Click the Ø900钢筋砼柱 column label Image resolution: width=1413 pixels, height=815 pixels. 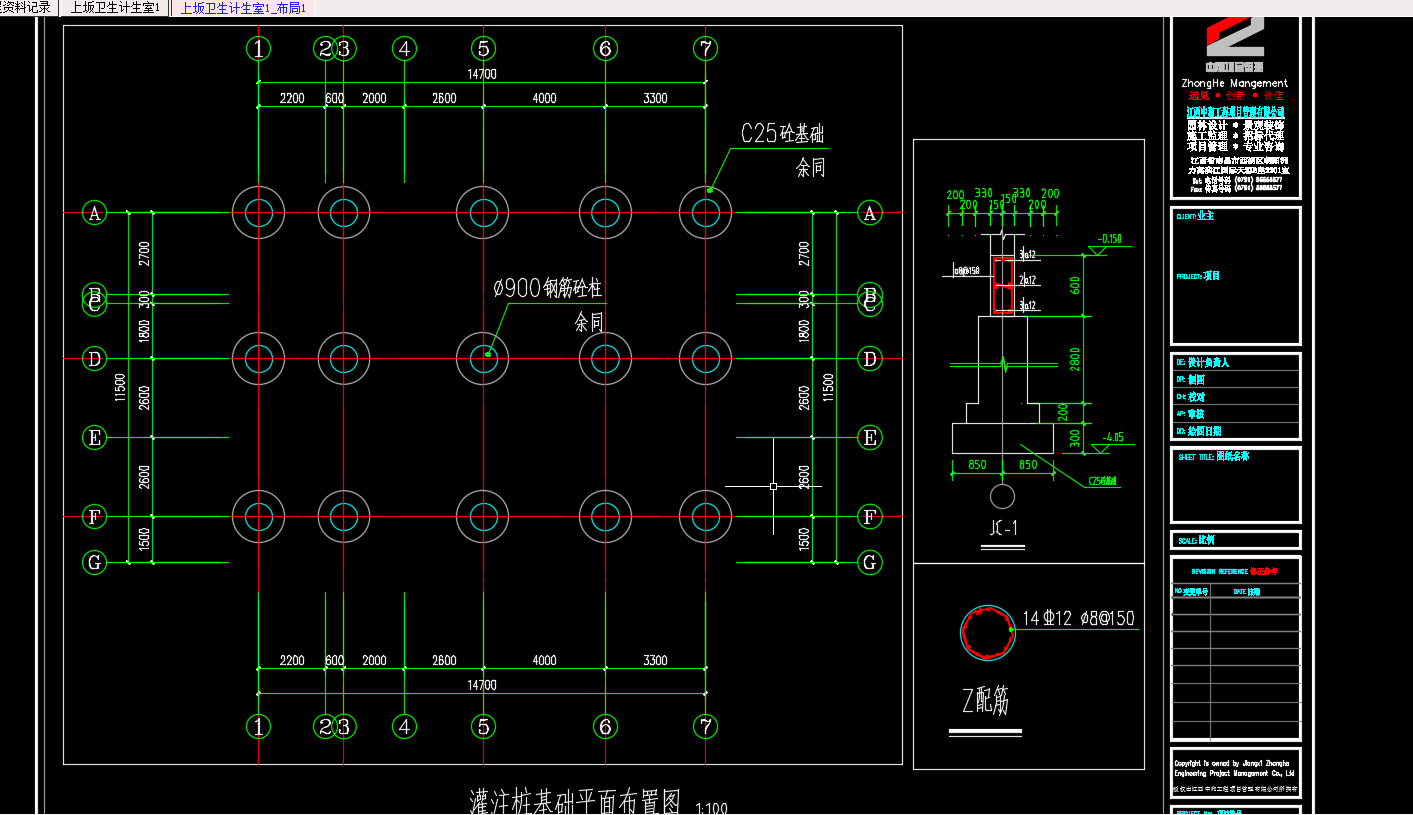tap(548, 289)
